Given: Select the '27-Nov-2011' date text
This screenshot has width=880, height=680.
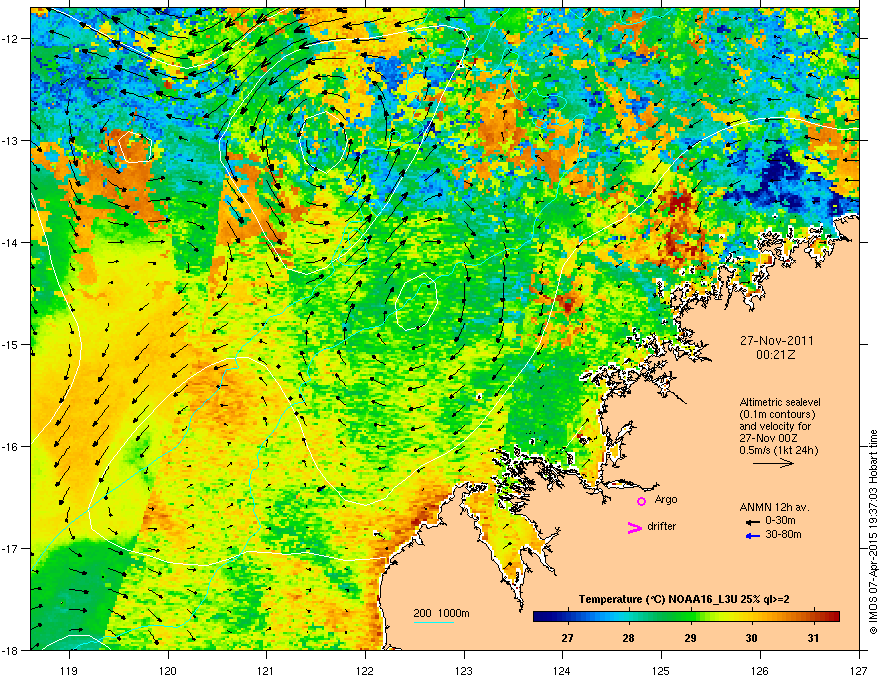Looking at the screenshot, I should (776, 341).
